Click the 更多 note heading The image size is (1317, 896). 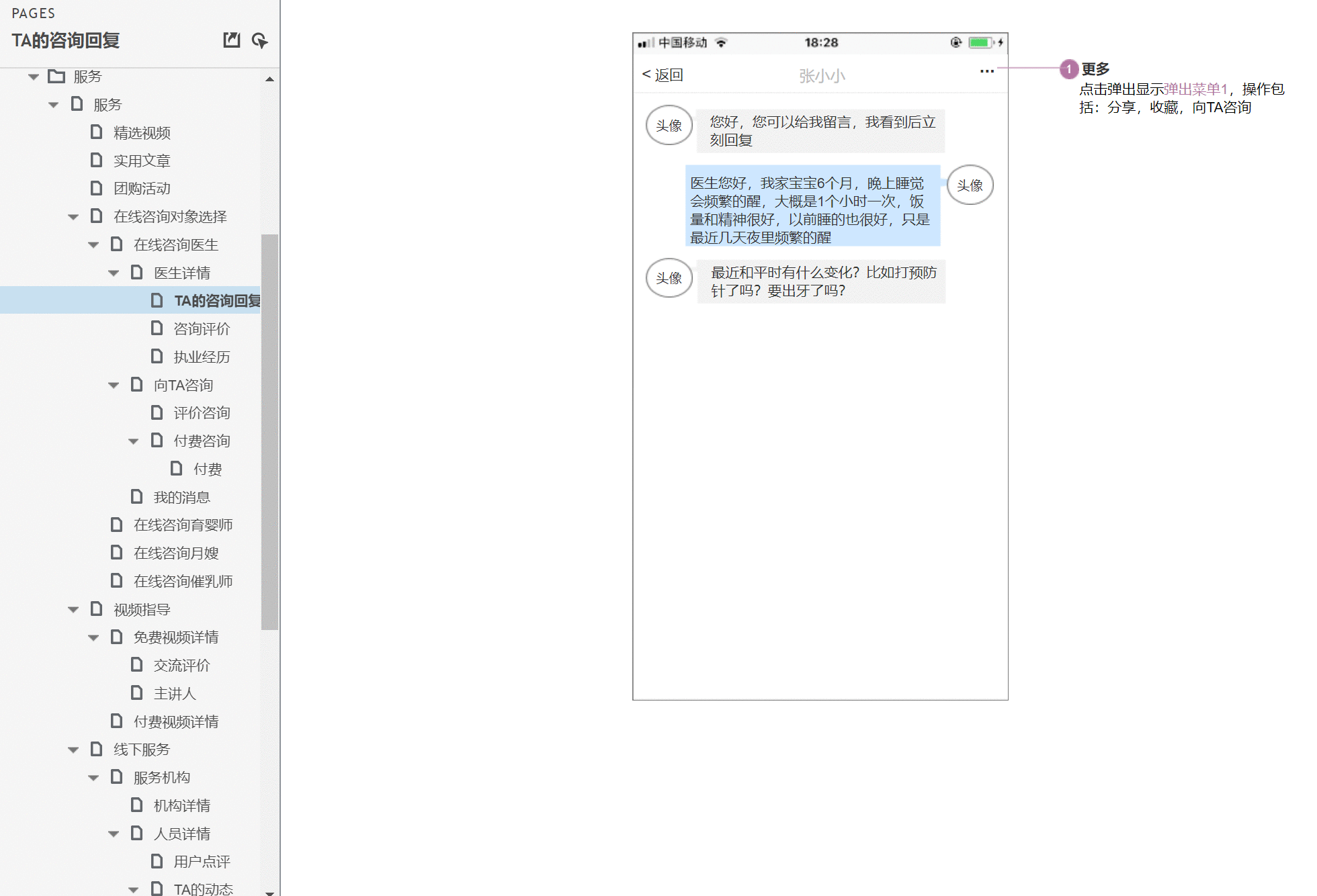(1095, 69)
